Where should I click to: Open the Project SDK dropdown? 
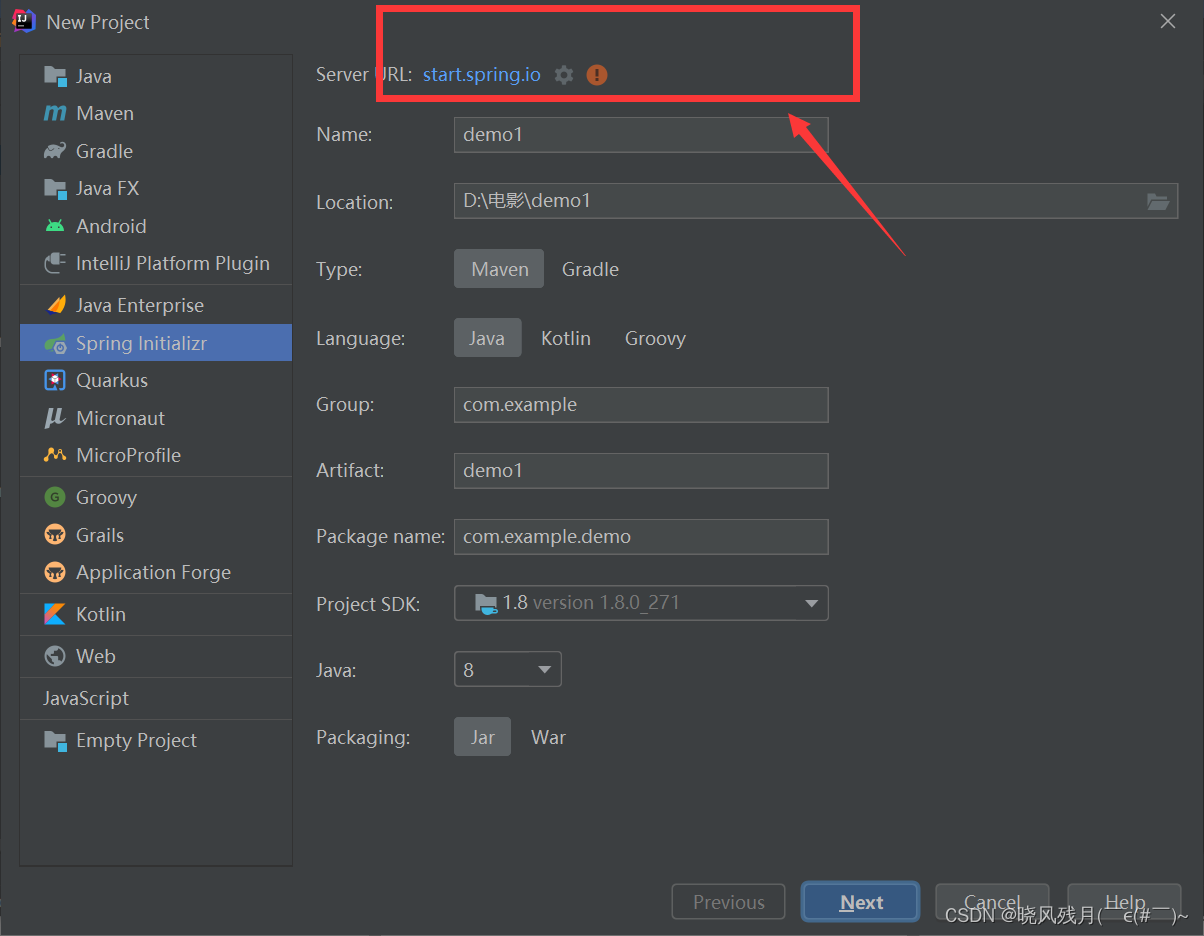click(641, 603)
